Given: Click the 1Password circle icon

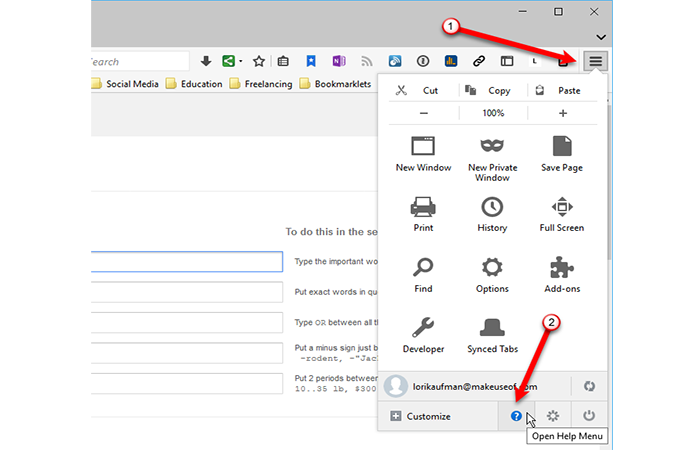Looking at the screenshot, I should tap(423, 61).
